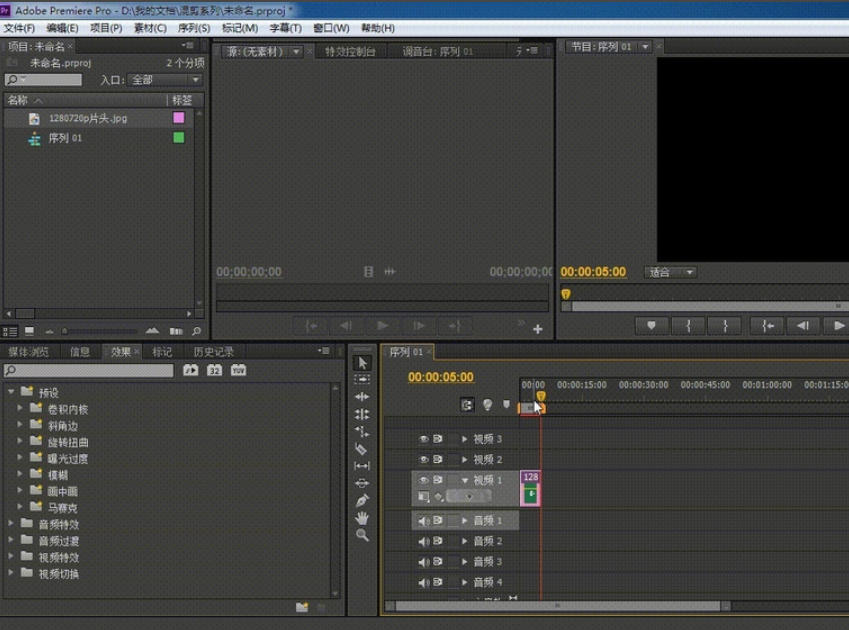Click the timeline timecode 00:00:05:00

pos(441,377)
